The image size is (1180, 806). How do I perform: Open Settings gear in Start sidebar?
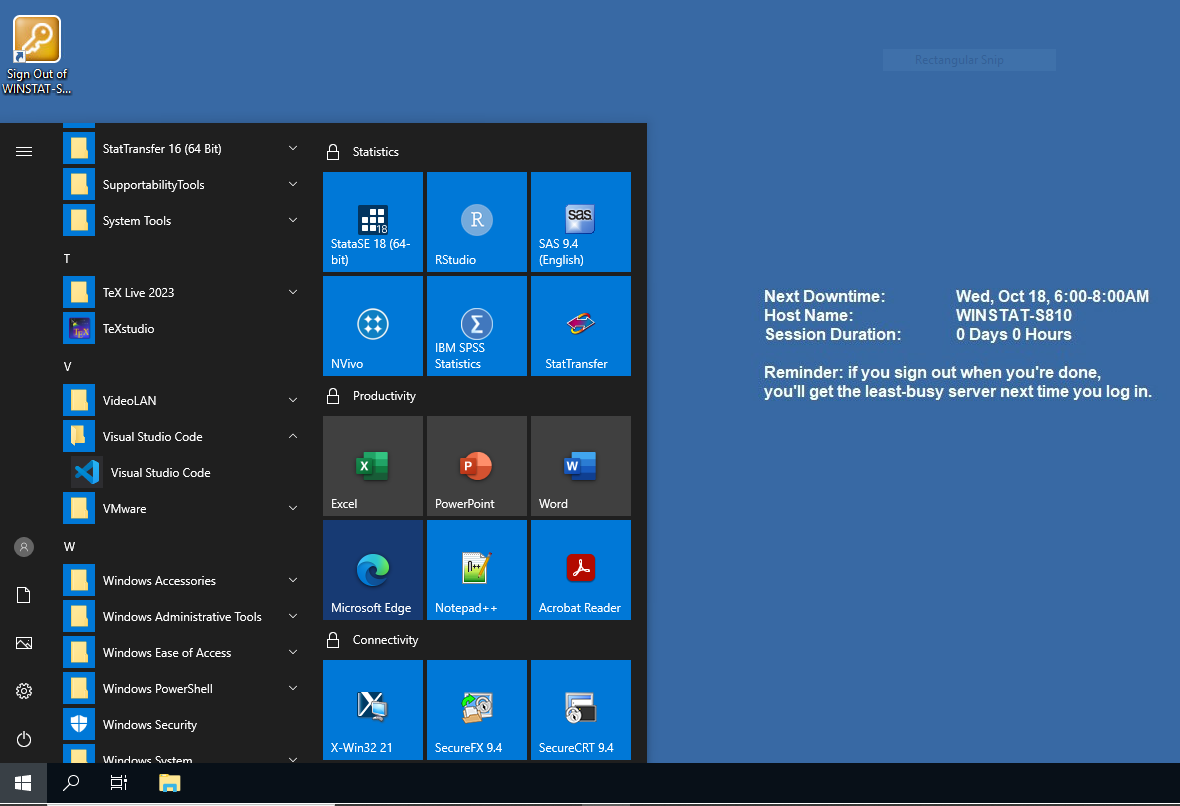point(24,691)
